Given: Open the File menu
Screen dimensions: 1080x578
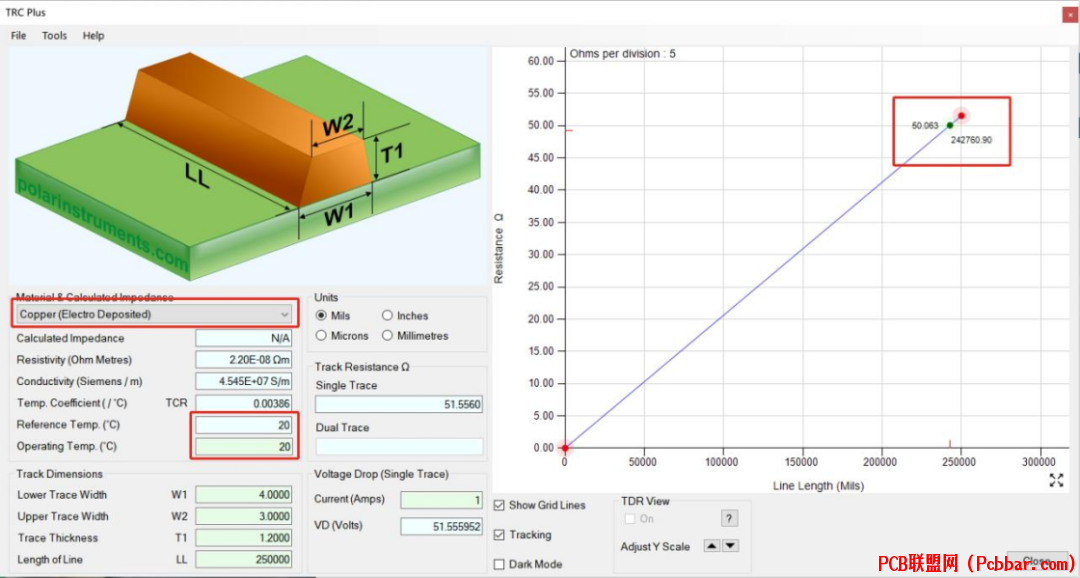Looking at the screenshot, I should click(x=19, y=36).
